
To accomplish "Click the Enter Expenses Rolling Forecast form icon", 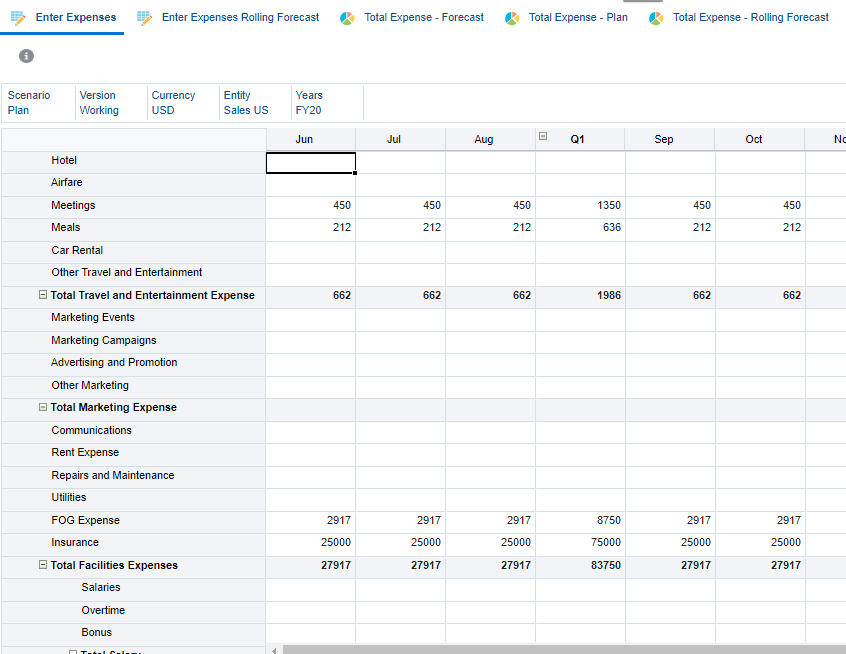I will [143, 17].
